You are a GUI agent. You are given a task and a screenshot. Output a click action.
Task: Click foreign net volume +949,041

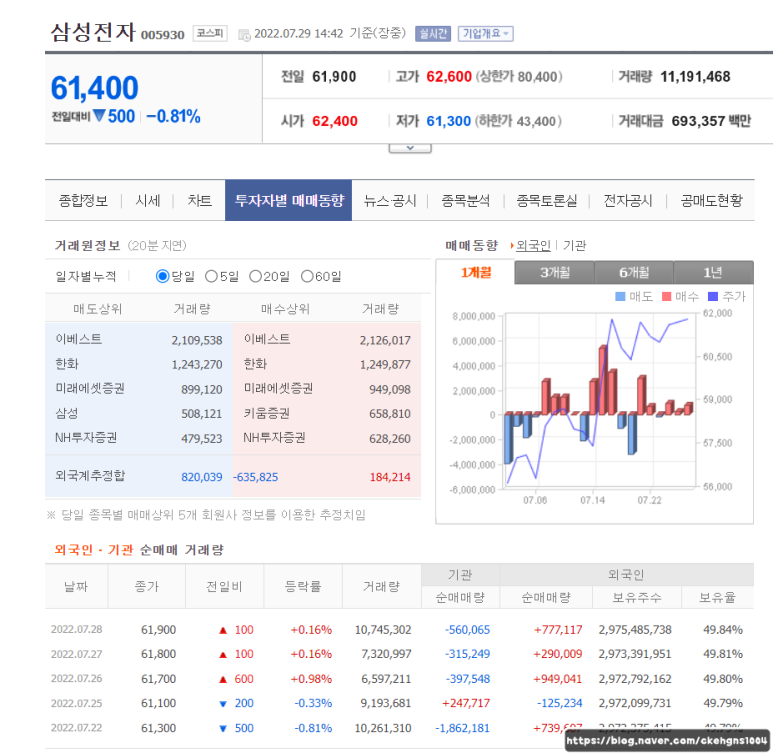point(558,679)
